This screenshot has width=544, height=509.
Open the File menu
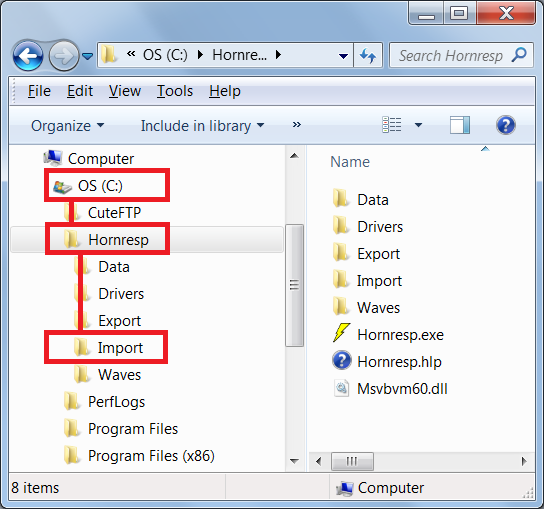[x=39, y=91]
